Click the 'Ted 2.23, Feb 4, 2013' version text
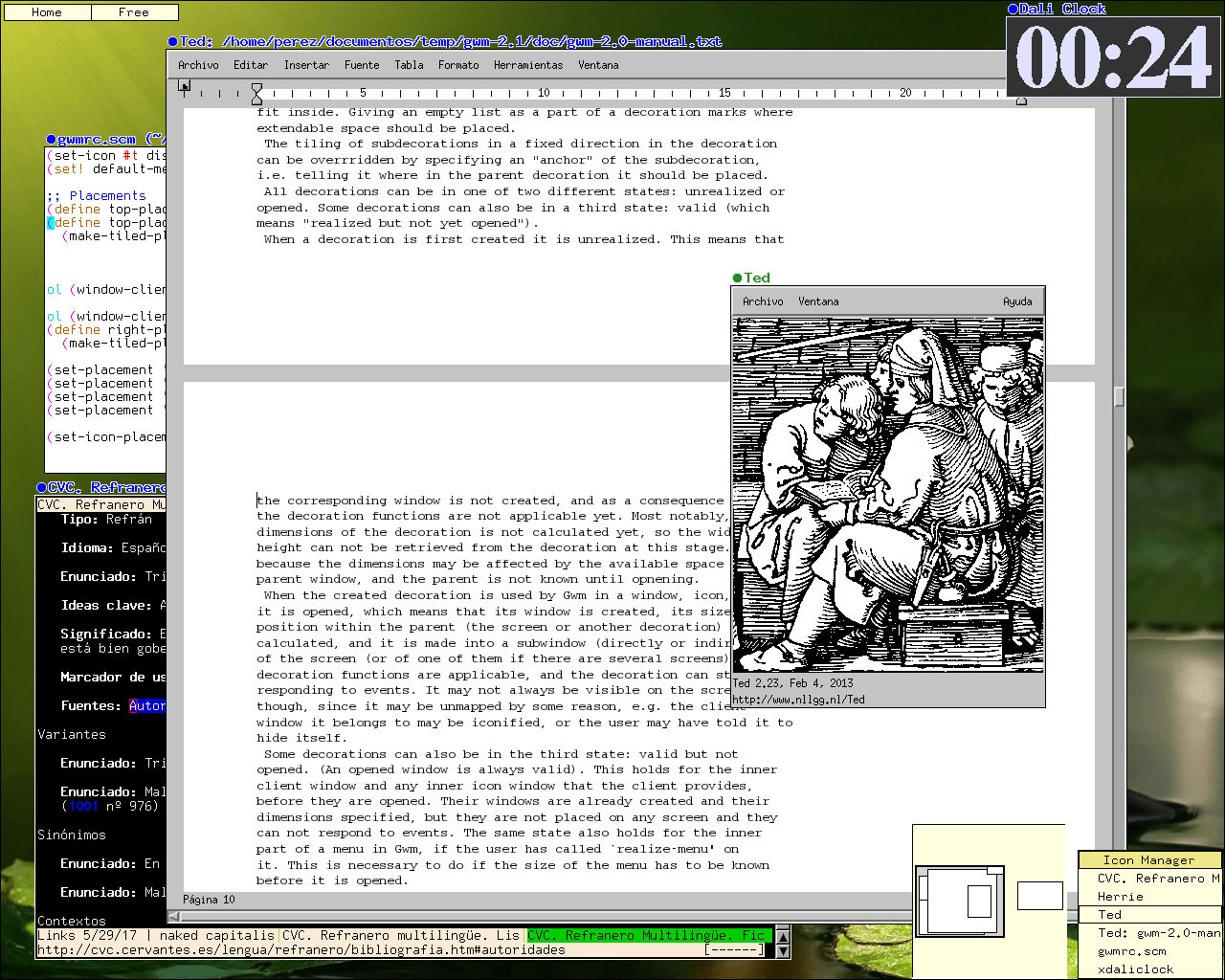The image size is (1225, 980). click(792, 683)
